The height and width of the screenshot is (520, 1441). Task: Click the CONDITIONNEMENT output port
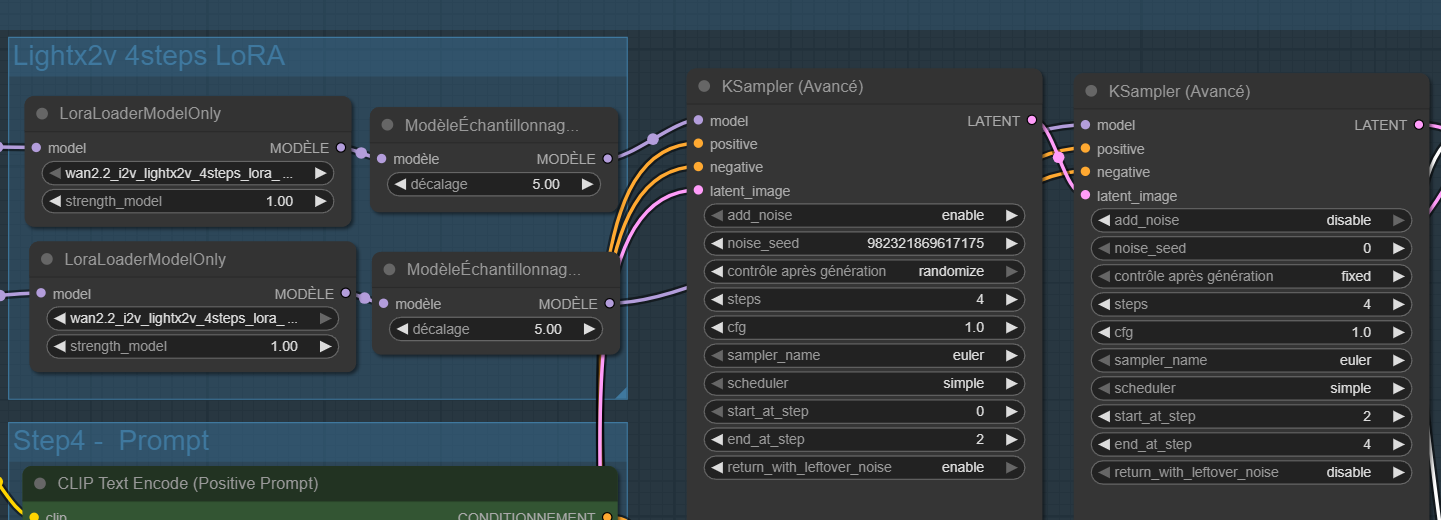point(606,516)
